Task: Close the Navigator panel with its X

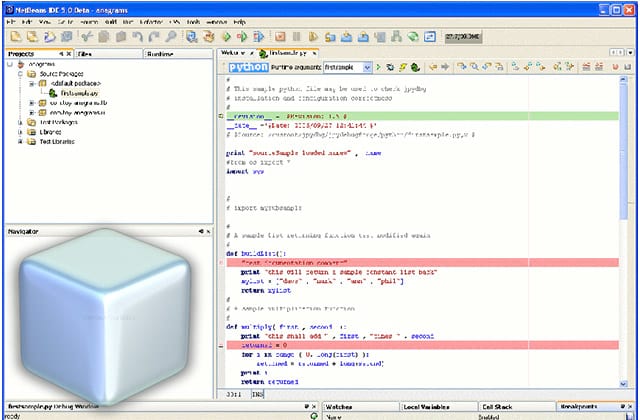Action: point(208,231)
